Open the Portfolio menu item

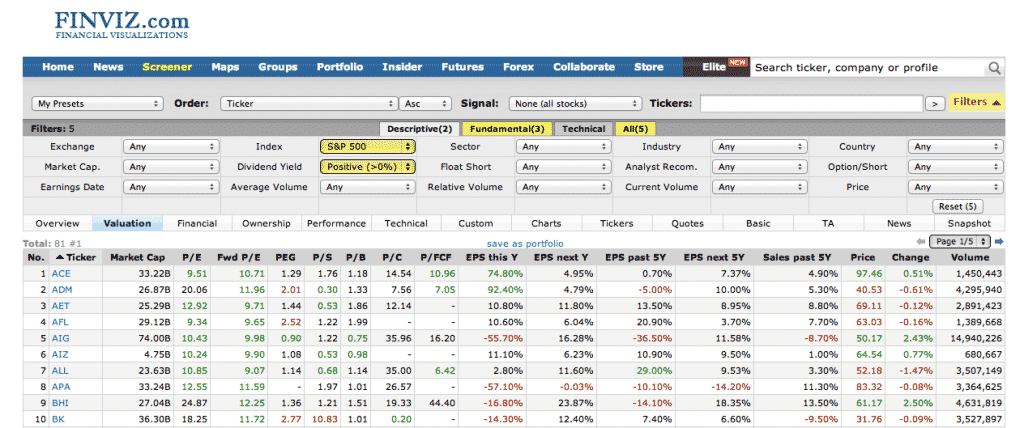point(340,67)
